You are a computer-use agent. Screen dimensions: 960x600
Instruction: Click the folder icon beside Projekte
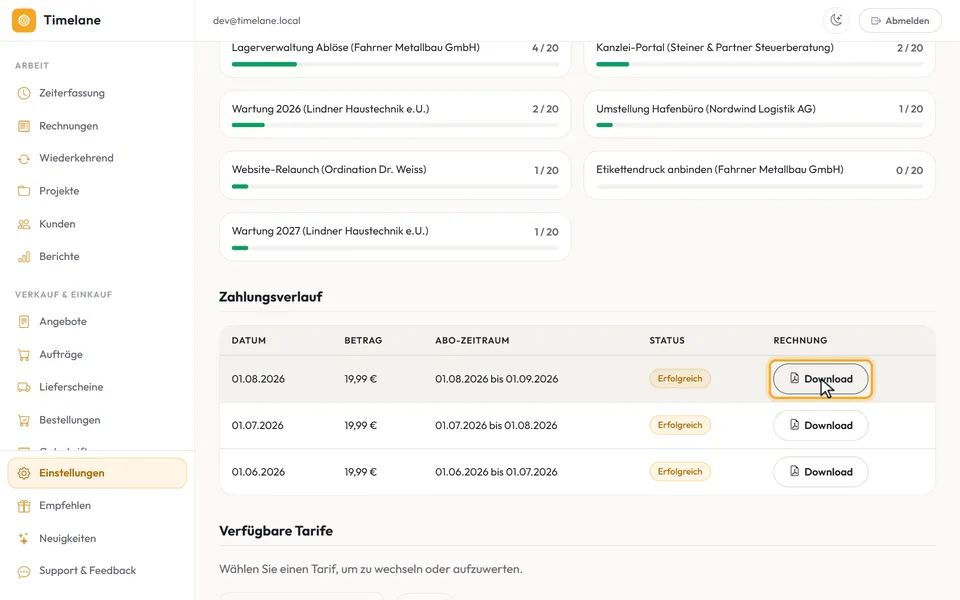24,191
